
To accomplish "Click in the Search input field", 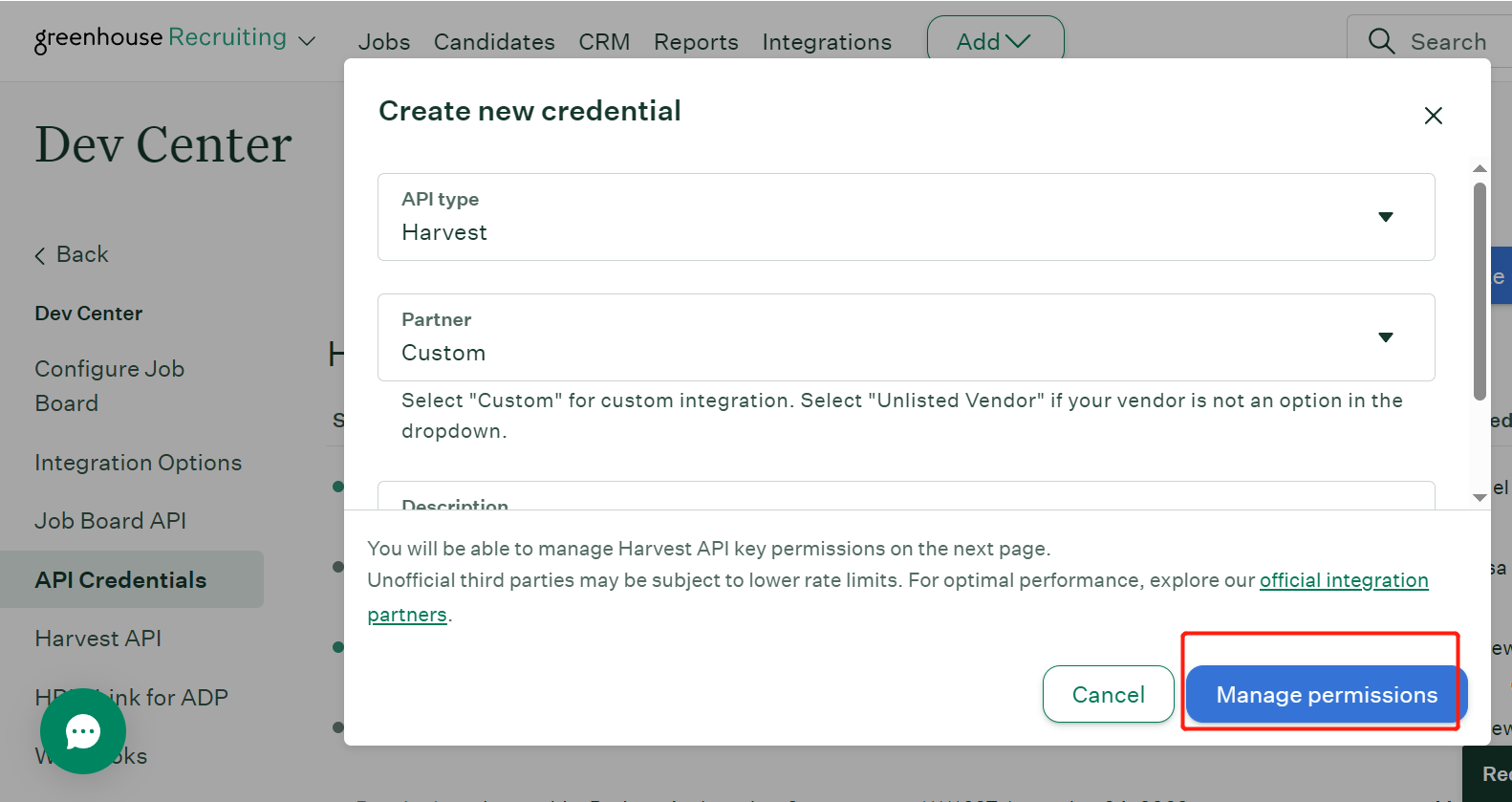I will (1449, 41).
